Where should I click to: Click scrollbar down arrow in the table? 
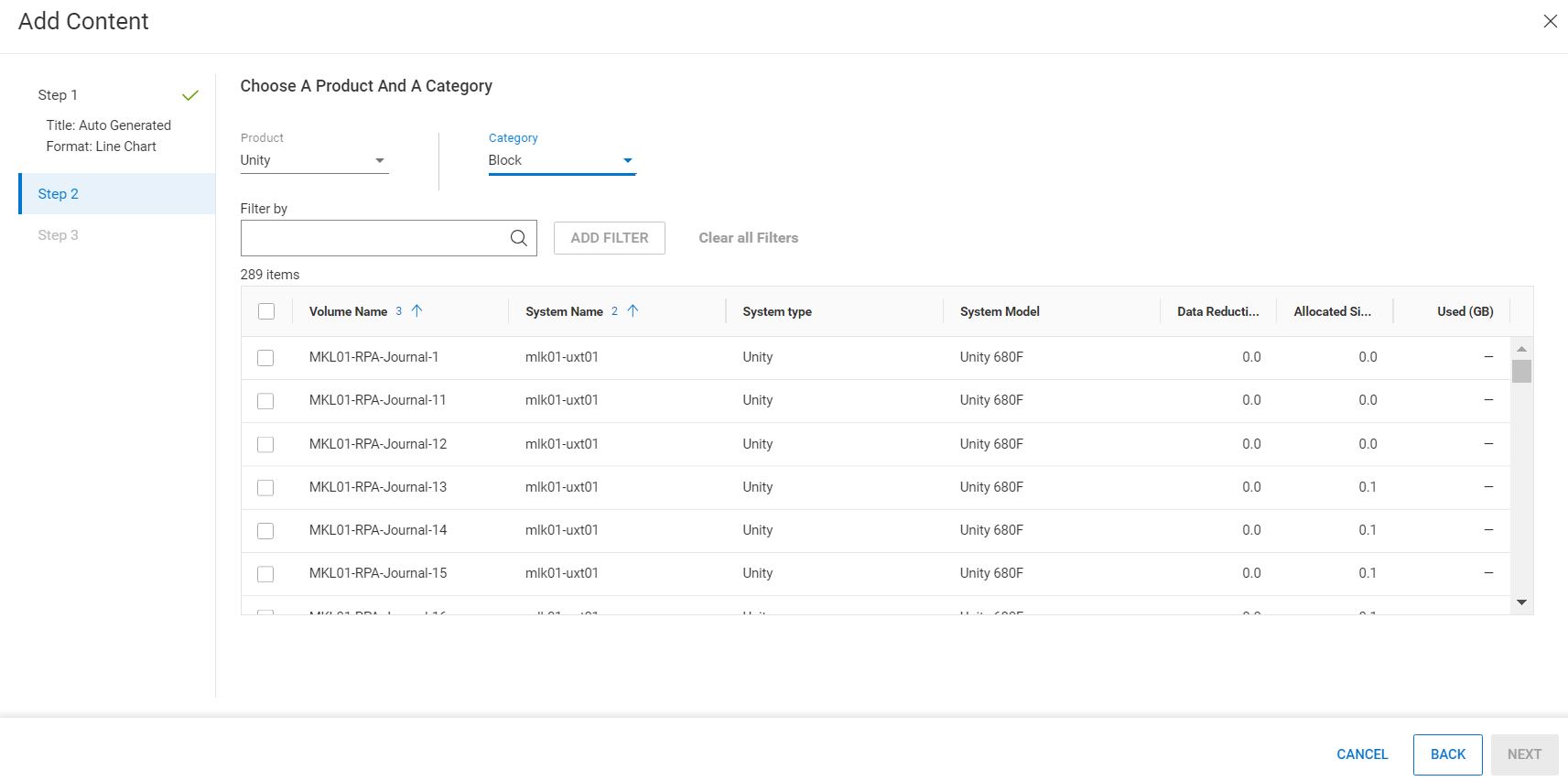pyautogui.click(x=1521, y=602)
